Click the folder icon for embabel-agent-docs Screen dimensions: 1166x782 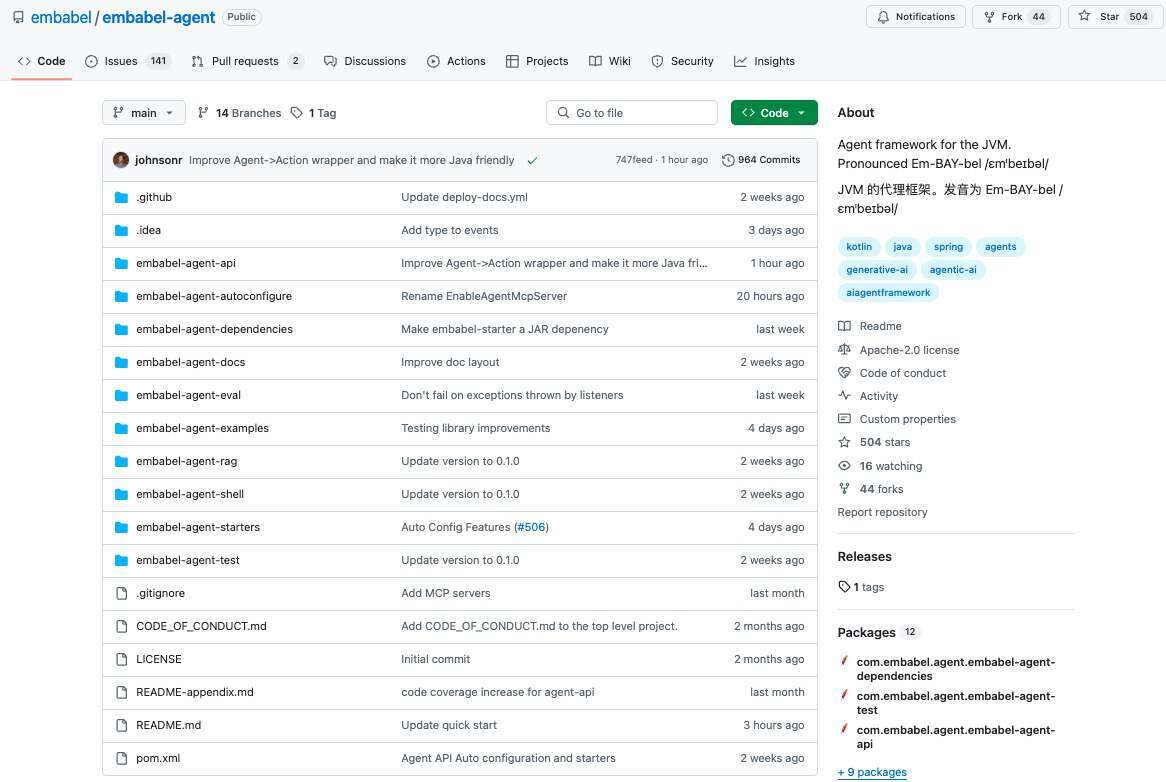(x=121, y=363)
